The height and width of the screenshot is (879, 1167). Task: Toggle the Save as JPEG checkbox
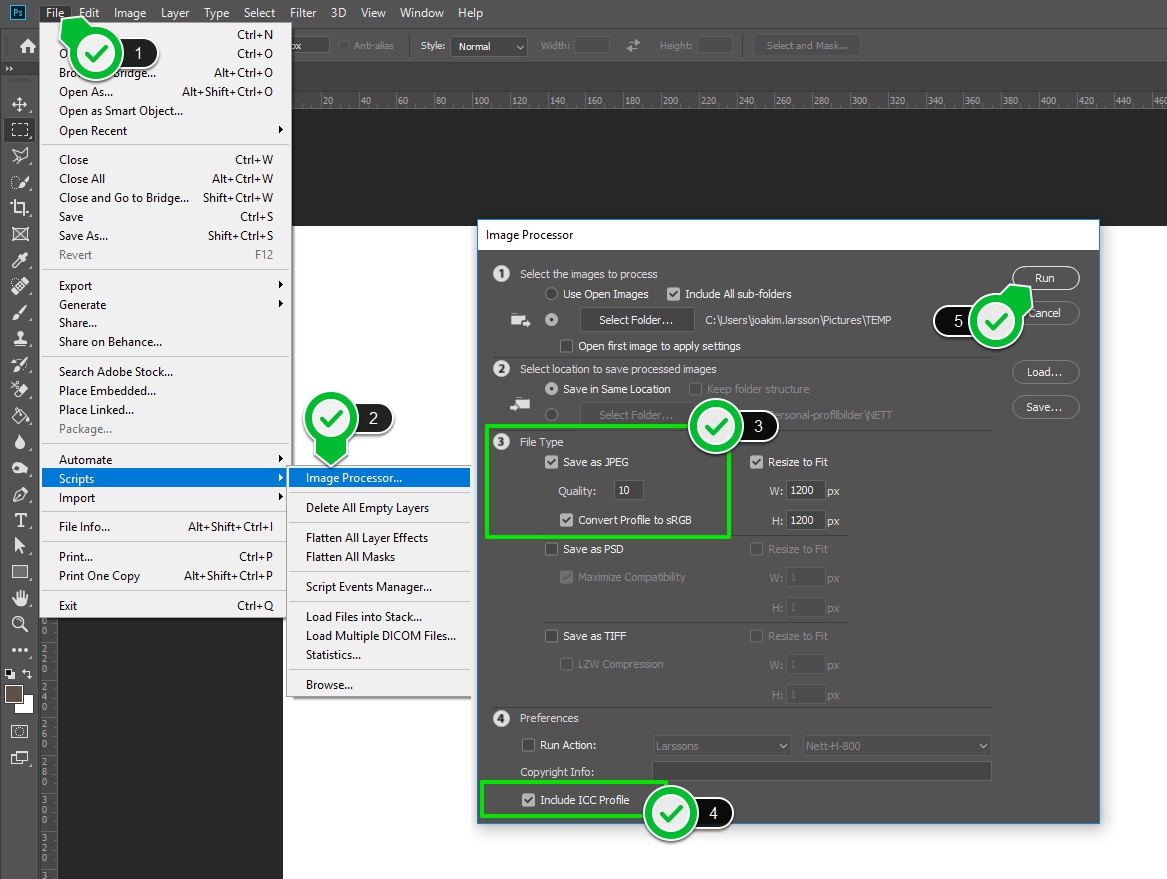pos(551,462)
